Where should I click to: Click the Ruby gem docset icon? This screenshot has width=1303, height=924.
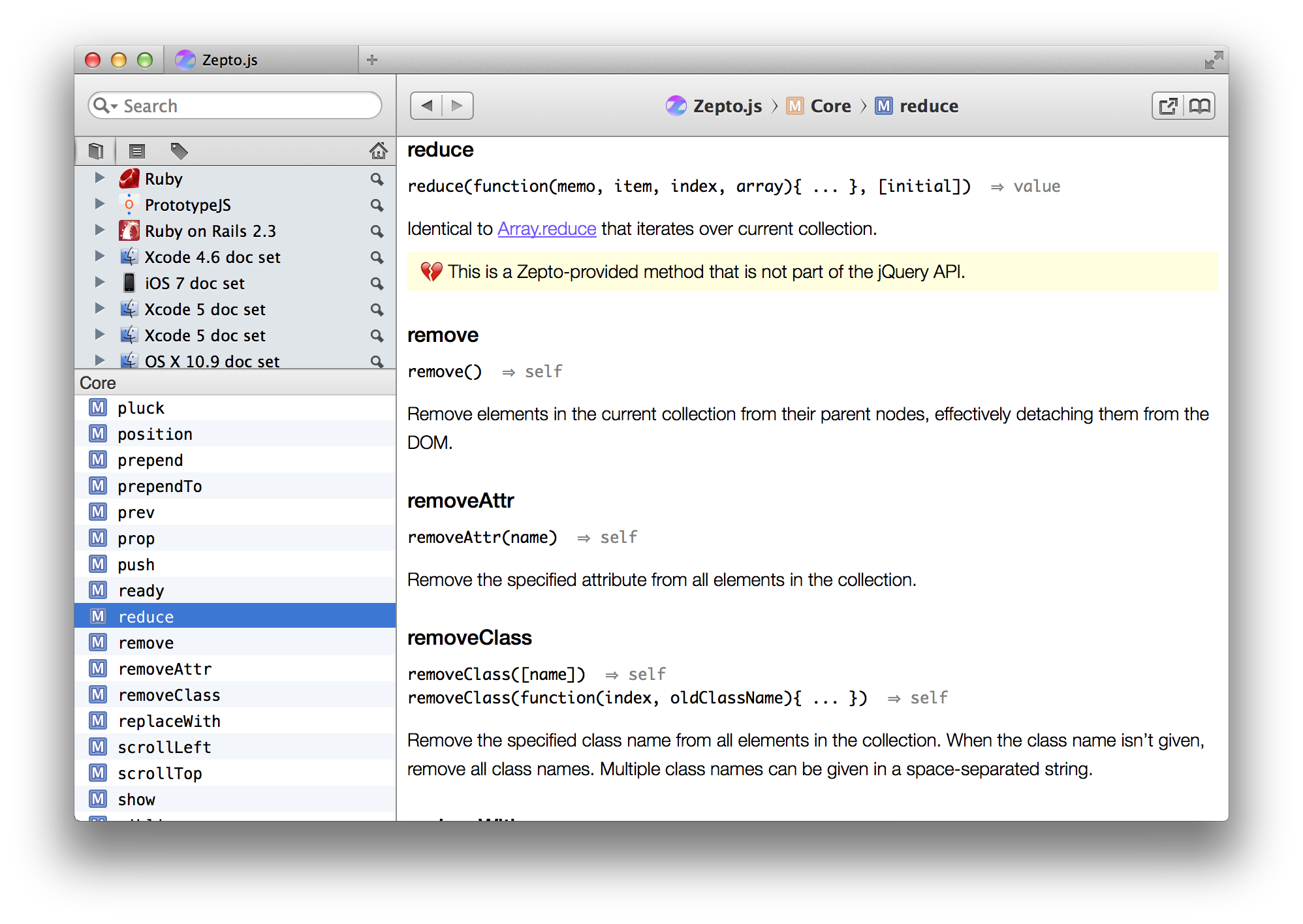[x=129, y=178]
